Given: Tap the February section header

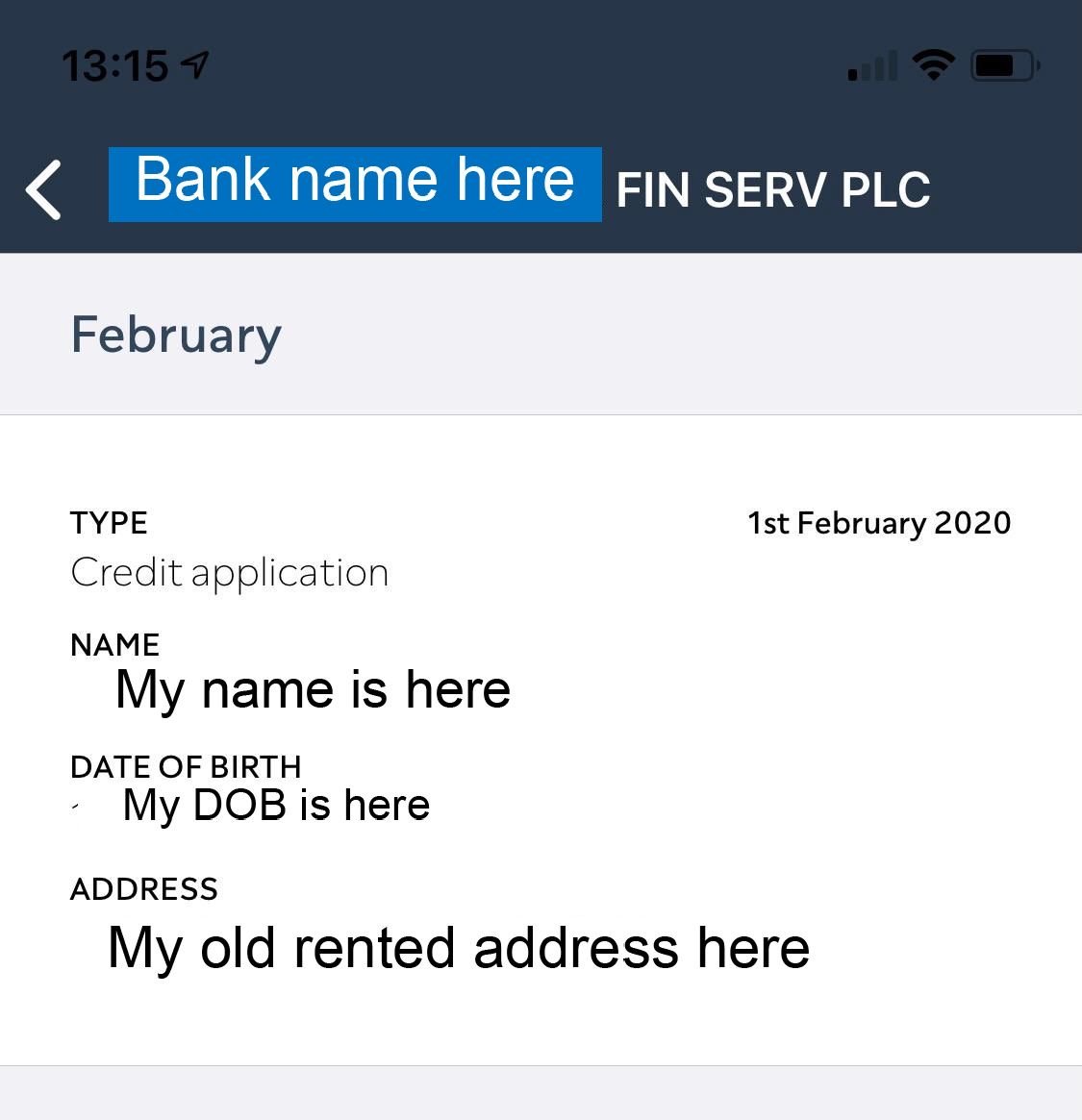Looking at the screenshot, I should [x=176, y=335].
